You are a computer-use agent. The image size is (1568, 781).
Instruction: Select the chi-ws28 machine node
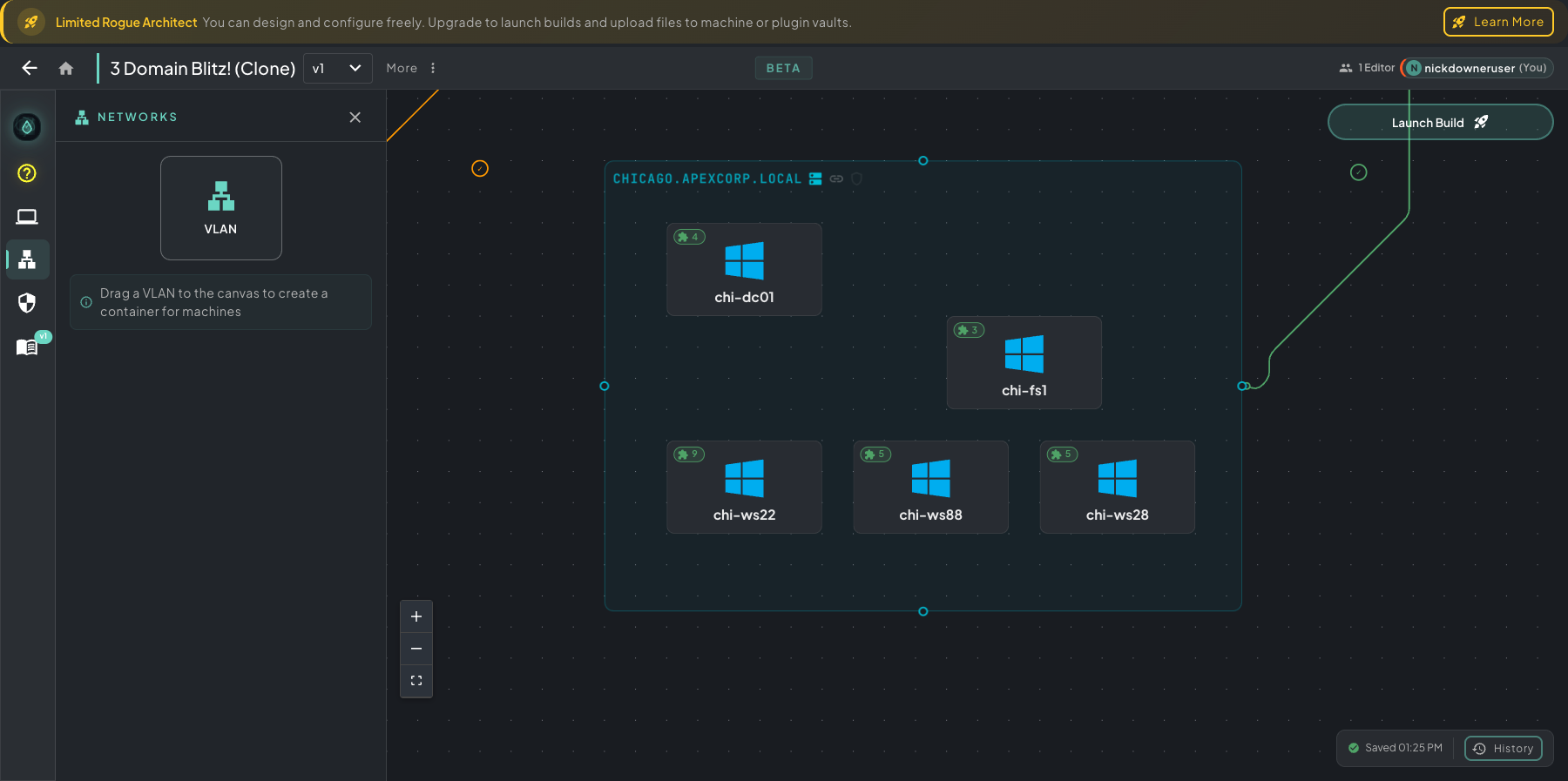point(1118,487)
